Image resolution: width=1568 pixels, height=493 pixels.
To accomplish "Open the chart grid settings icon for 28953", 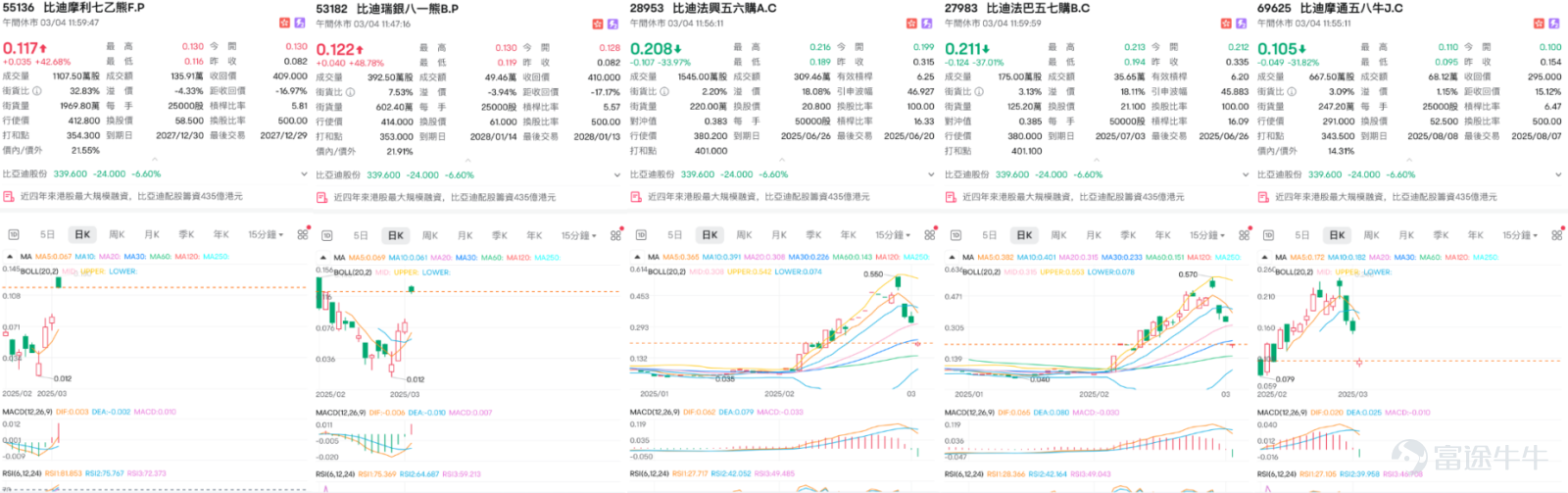I will [x=929, y=235].
